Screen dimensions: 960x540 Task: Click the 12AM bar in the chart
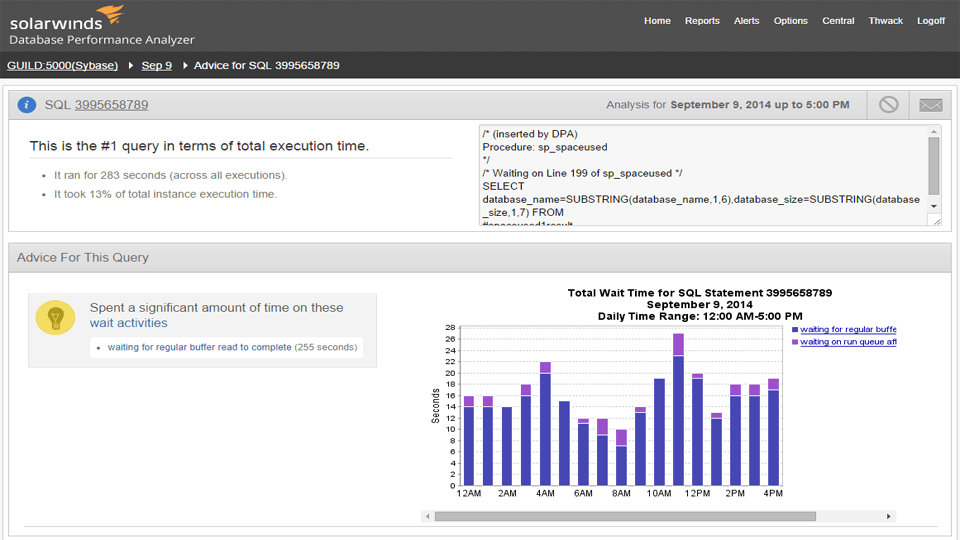click(469, 441)
